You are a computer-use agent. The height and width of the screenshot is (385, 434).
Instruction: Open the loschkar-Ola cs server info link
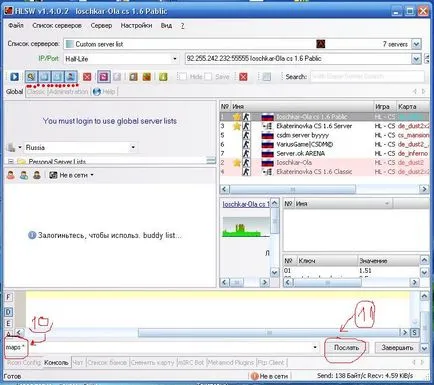pos(246,204)
